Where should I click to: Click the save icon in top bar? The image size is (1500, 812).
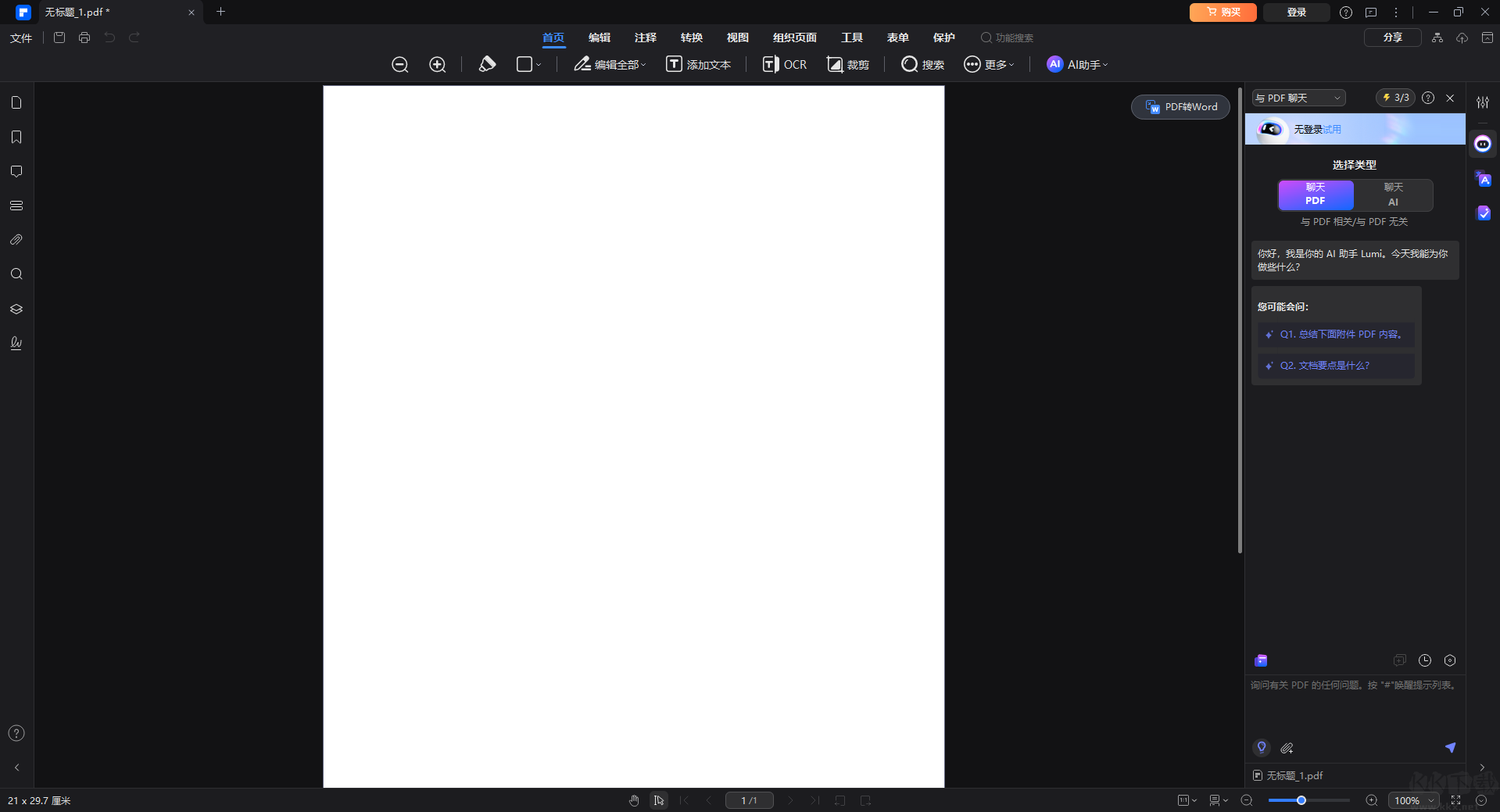tap(59, 38)
